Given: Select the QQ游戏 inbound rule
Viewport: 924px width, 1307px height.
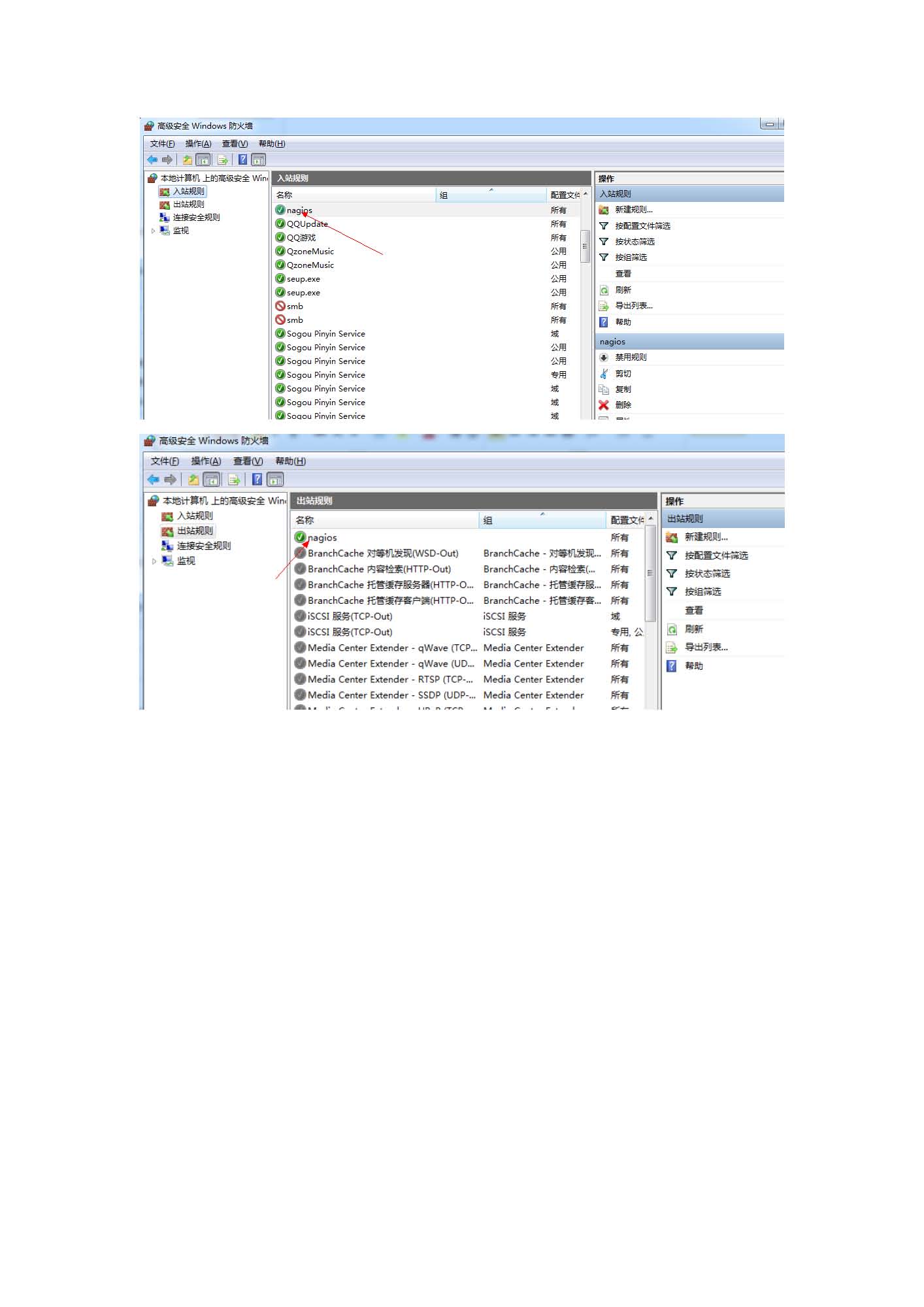Looking at the screenshot, I should [x=427, y=238].
